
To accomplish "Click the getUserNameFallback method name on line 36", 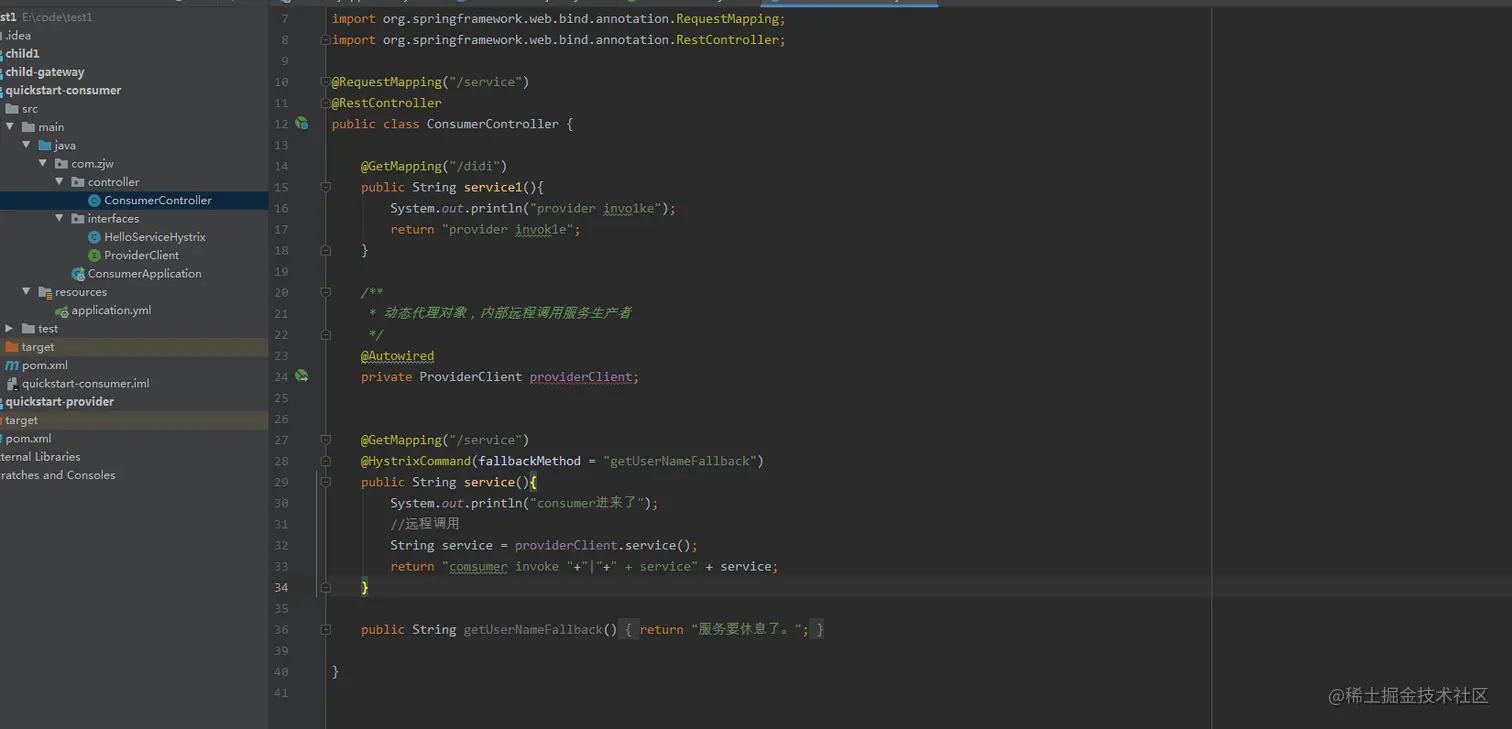I will [x=534, y=629].
